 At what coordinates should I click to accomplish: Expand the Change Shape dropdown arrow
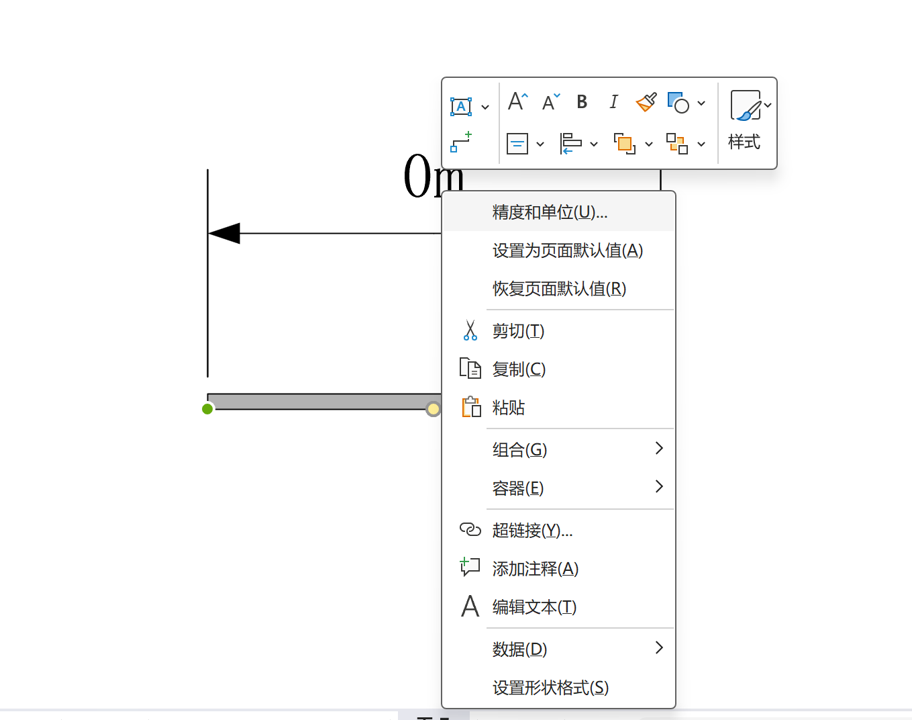[x=701, y=103]
